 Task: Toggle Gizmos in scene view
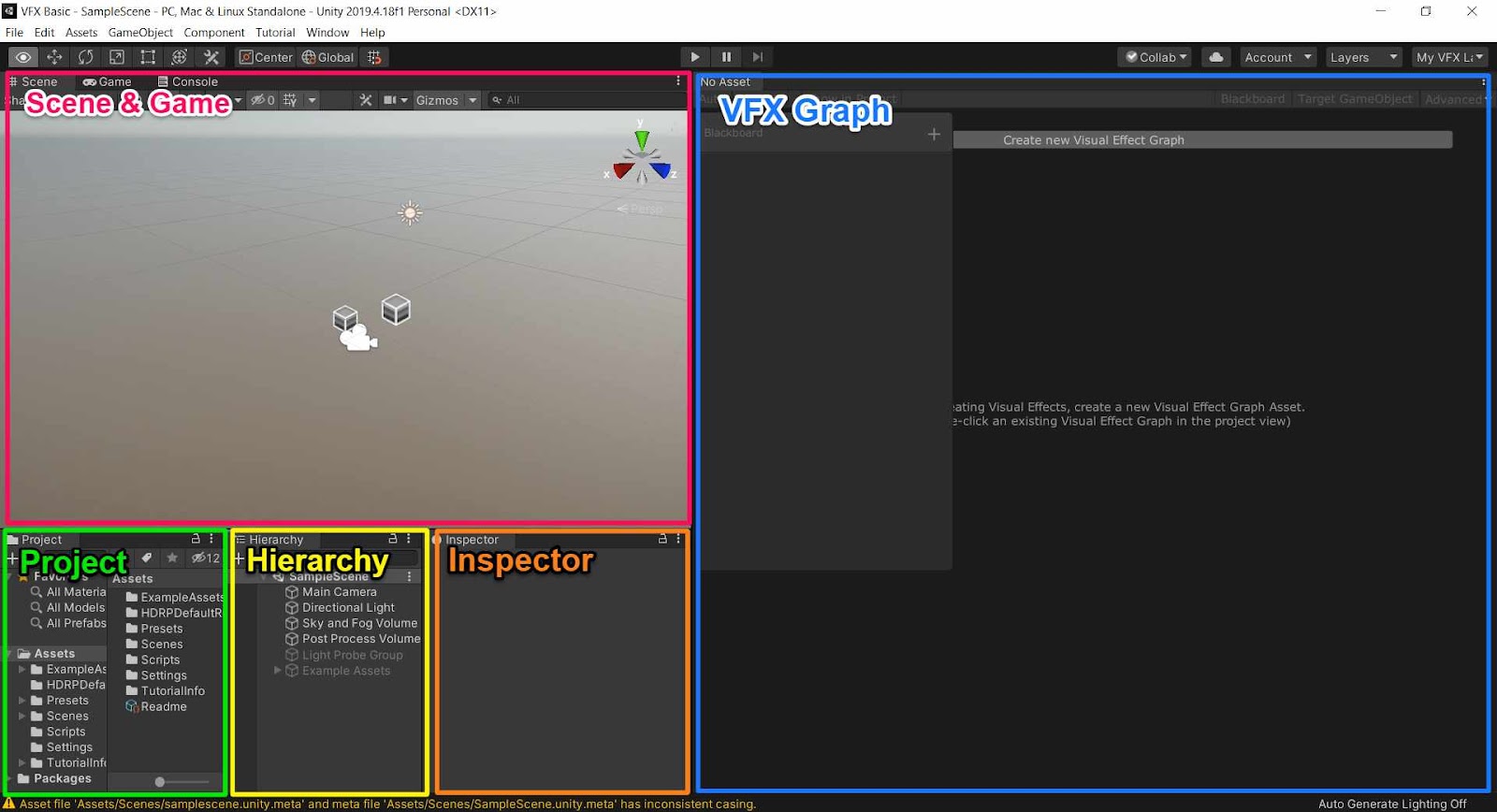click(x=437, y=100)
